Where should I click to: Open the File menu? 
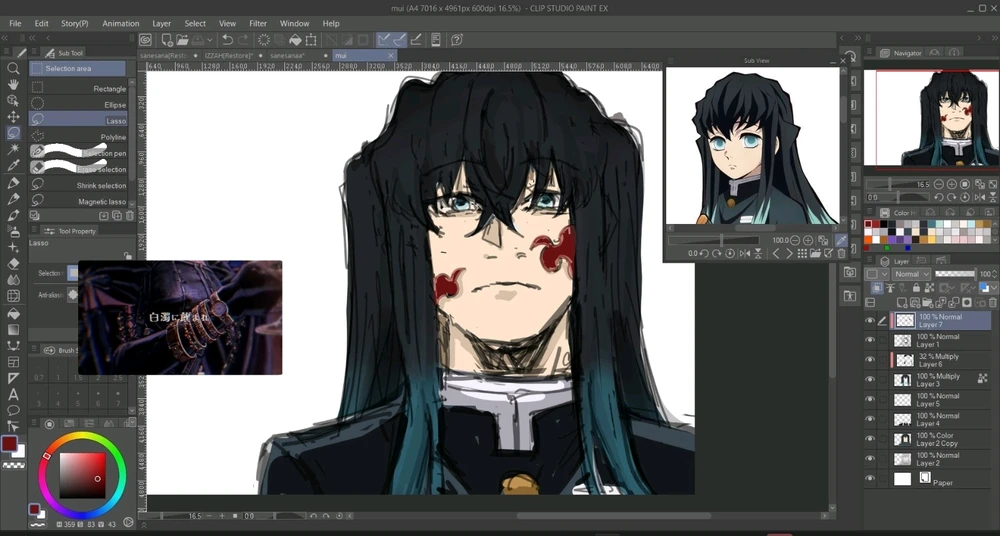coord(15,23)
